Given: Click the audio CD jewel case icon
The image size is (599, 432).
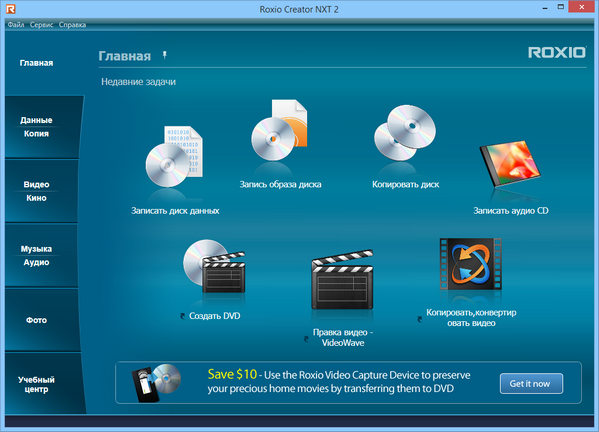Looking at the screenshot, I should 510,164.
